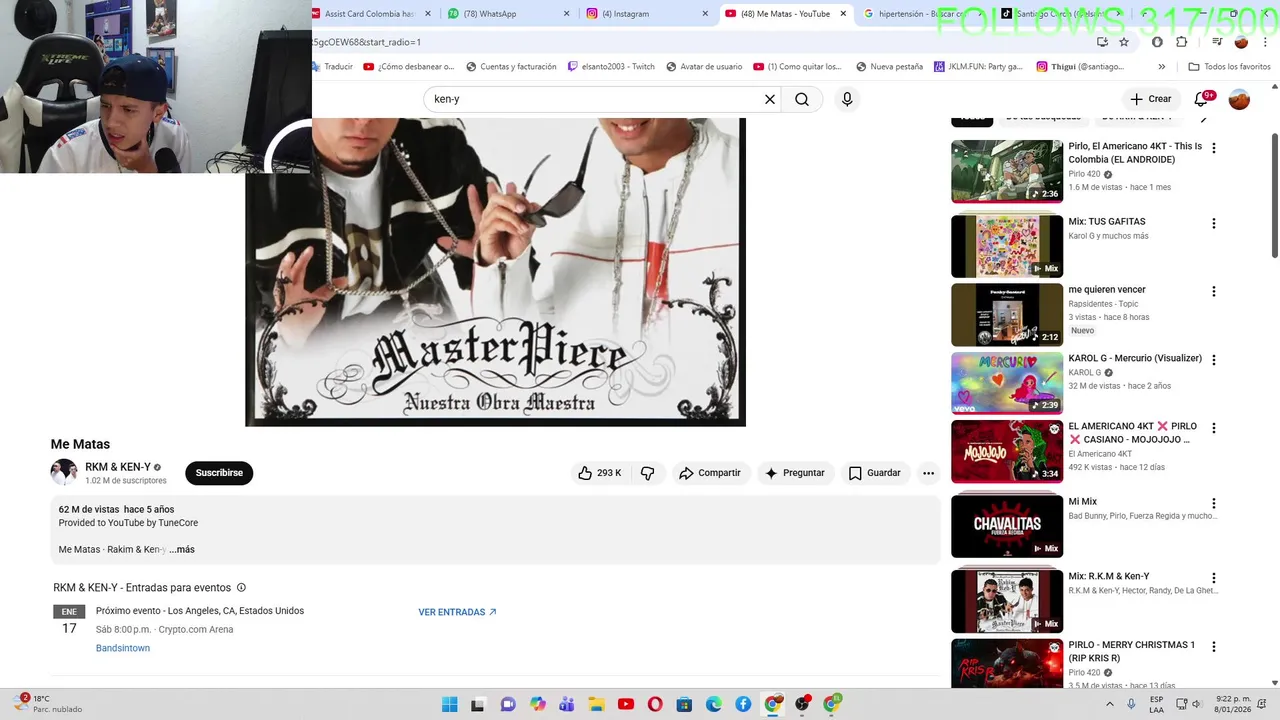Open Windows Start menu
The image size is (1280, 720).
point(449,704)
